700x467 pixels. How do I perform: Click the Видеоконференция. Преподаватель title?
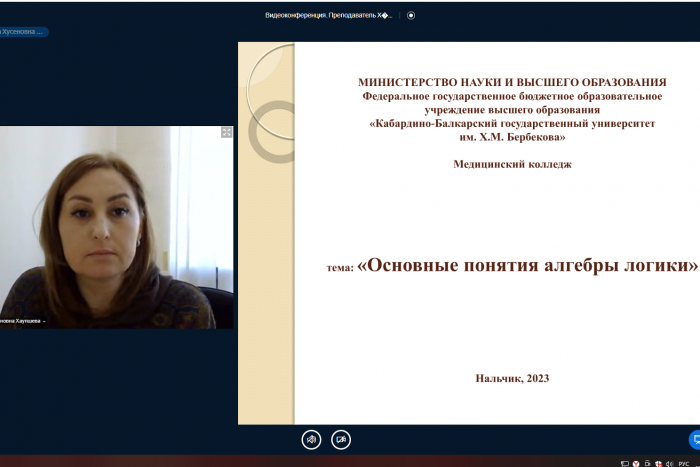329,15
